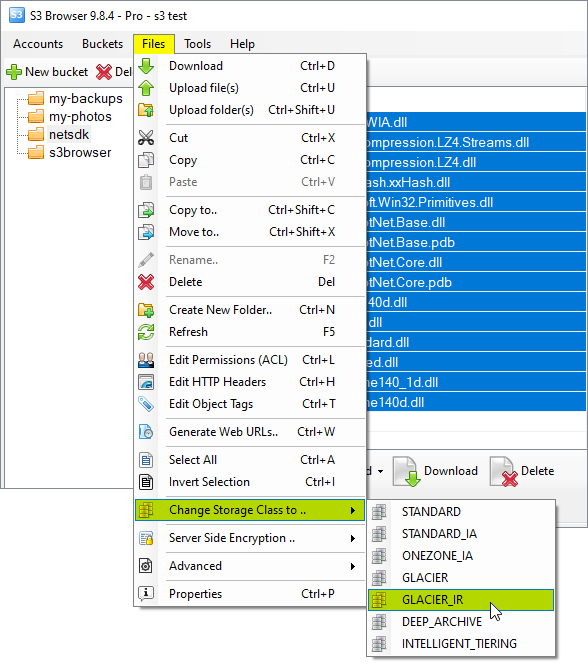Select the s3browser bucket

click(80, 152)
